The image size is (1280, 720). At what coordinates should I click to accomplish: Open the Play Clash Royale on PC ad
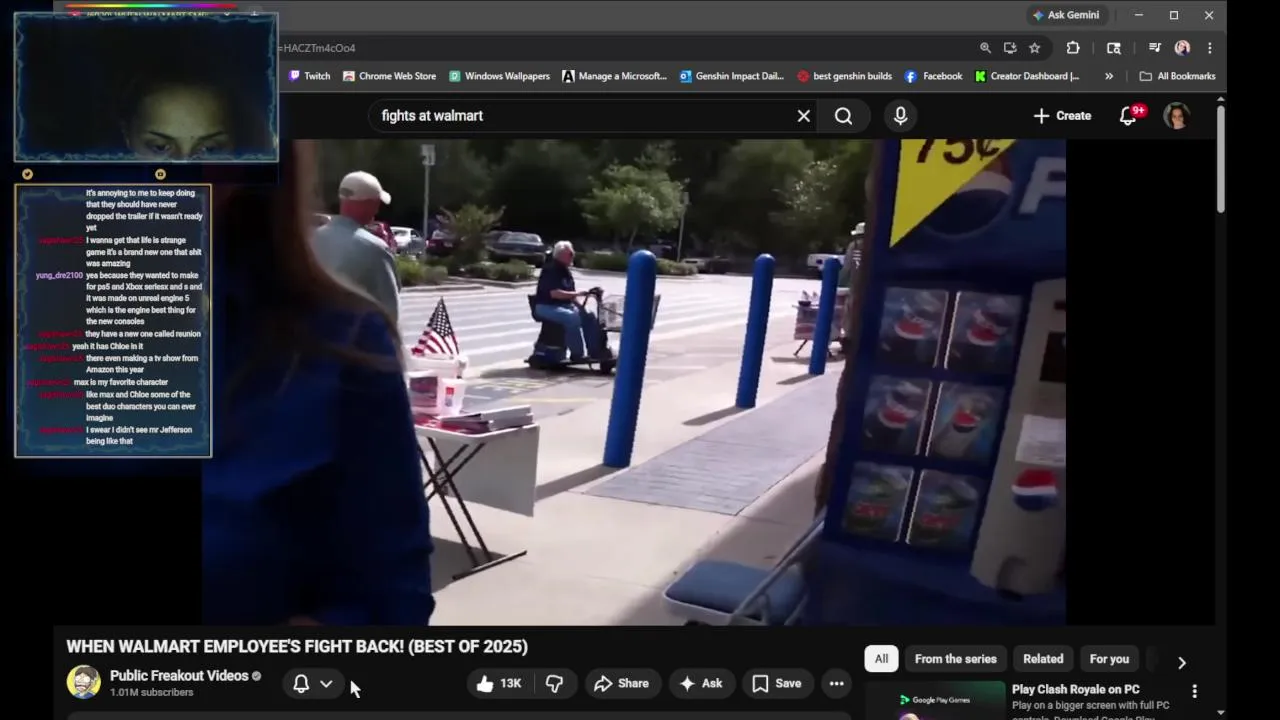(x=1076, y=689)
